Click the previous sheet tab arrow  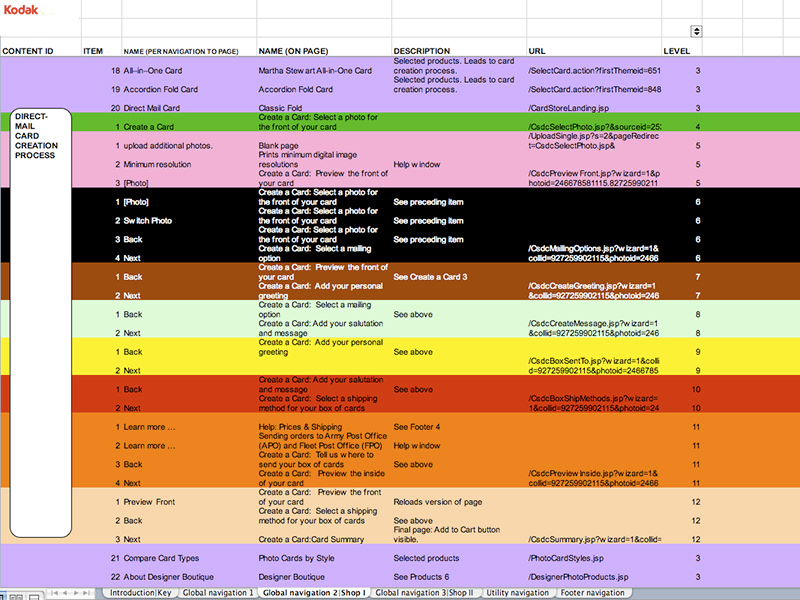pyautogui.click(x=65, y=593)
